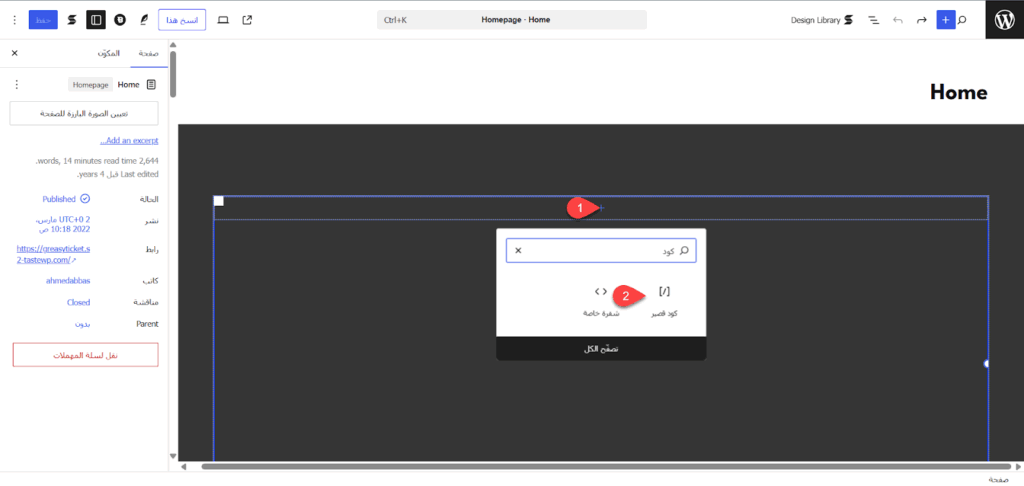Click Browse all (تصفّح الكل) button
This screenshot has height=486, width=1024.
point(601,348)
